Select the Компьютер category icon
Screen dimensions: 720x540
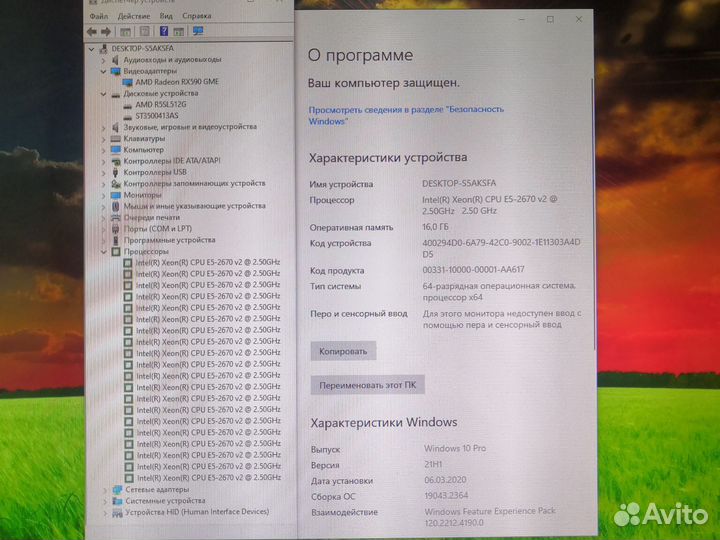click(x=116, y=150)
